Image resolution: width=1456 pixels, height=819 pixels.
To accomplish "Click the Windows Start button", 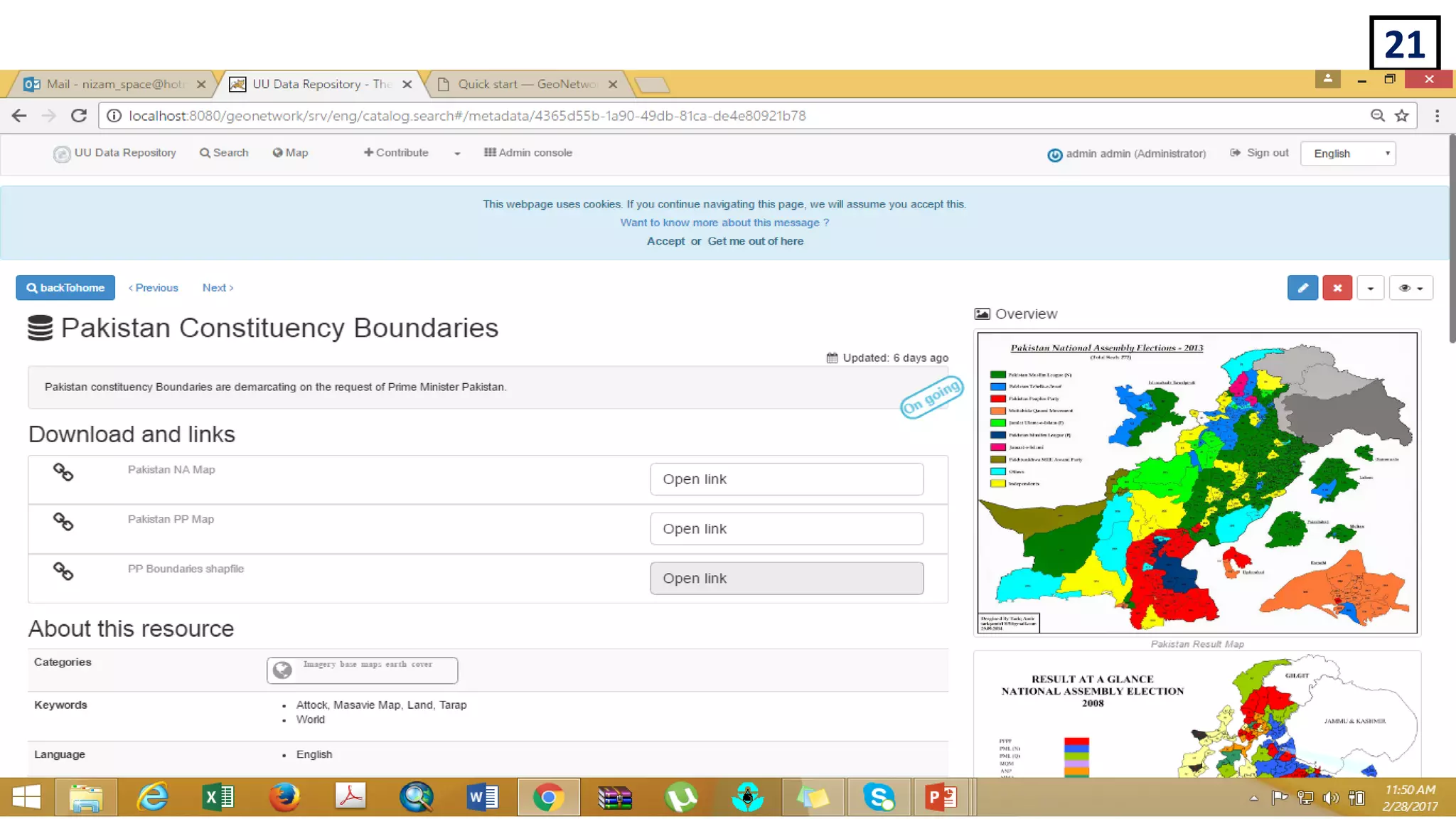I will 27,798.
